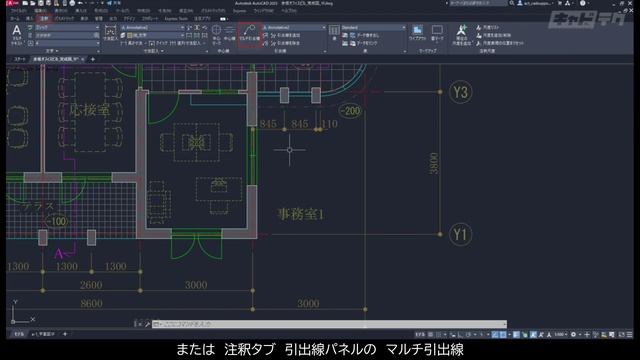640x360 pixels.
Task: Expand the Dimensions panel title
Action: pyautogui.click(x=153, y=51)
